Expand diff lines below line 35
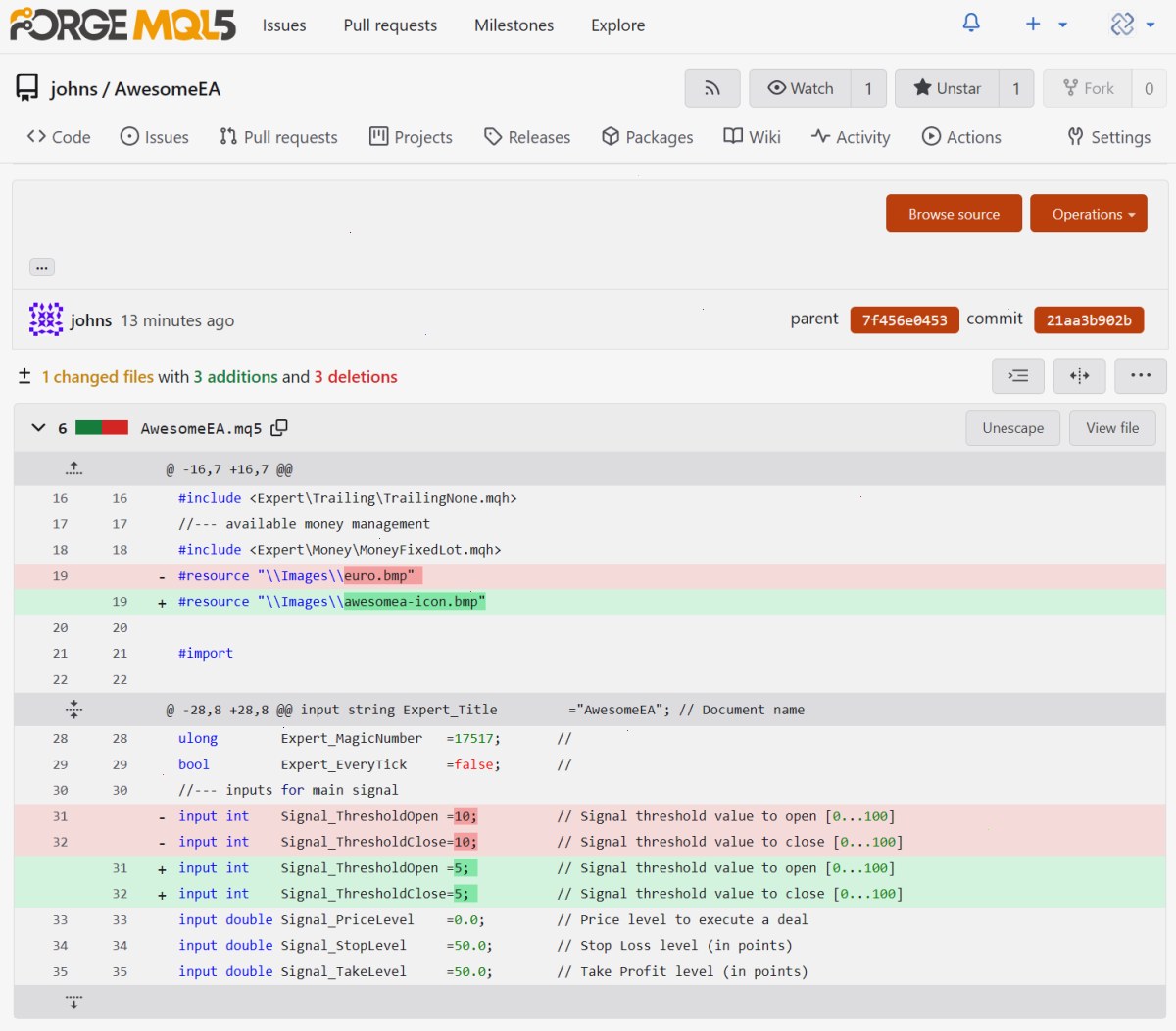The image size is (1176, 1031). click(73, 1002)
